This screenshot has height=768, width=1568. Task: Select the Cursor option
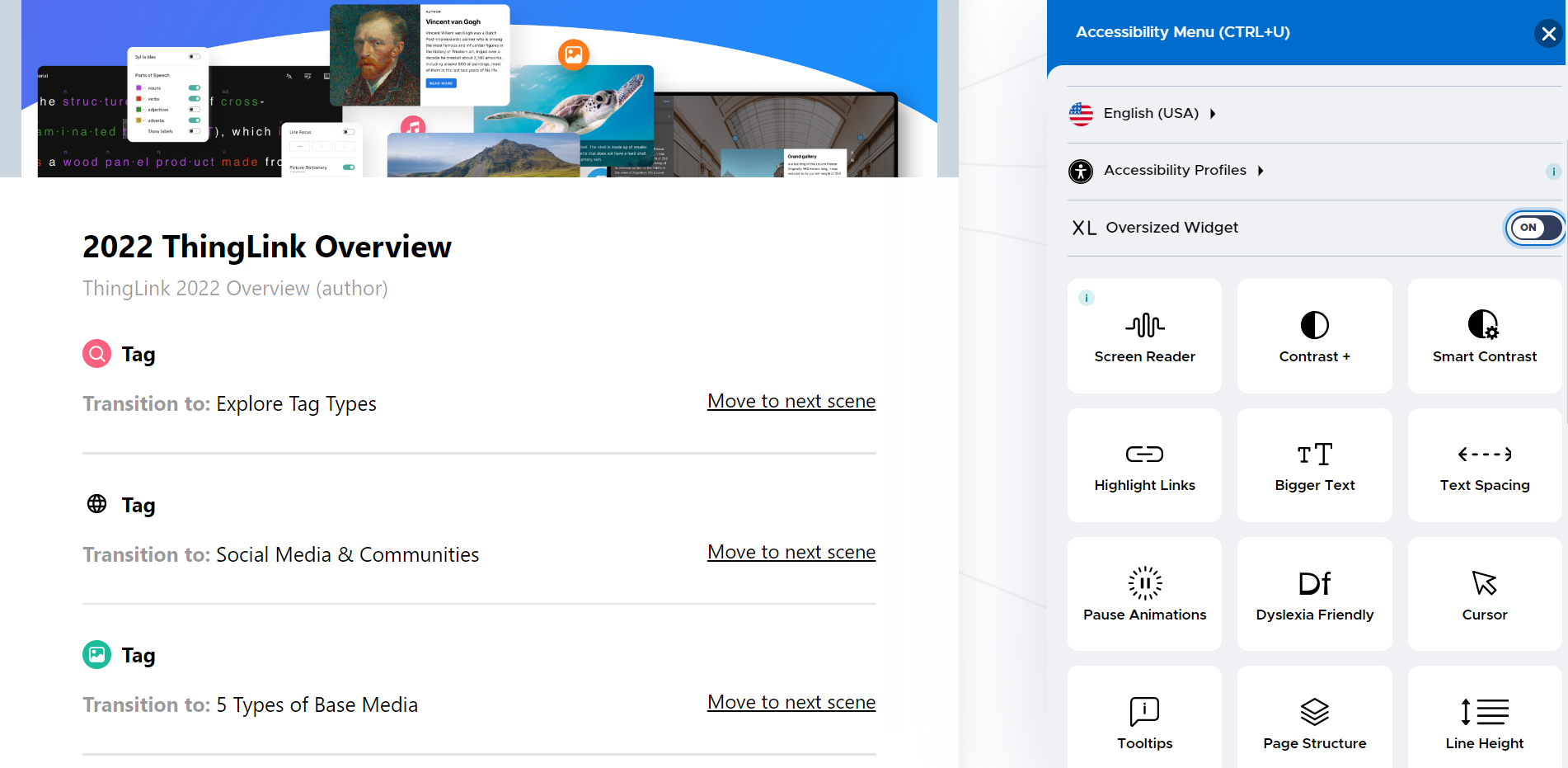(1485, 594)
